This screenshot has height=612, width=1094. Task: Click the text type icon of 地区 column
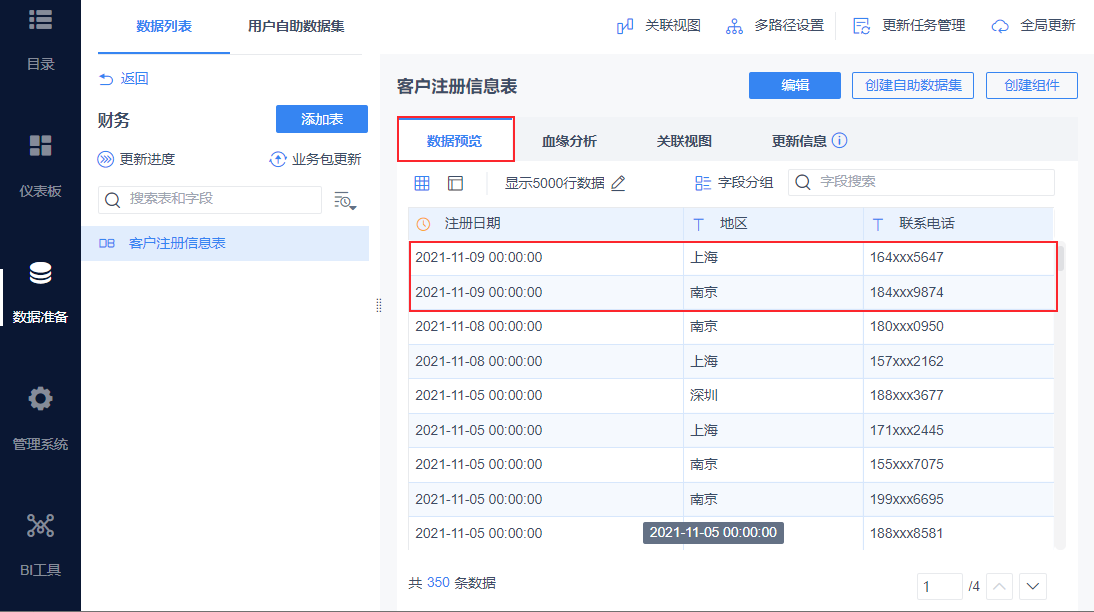coord(698,224)
